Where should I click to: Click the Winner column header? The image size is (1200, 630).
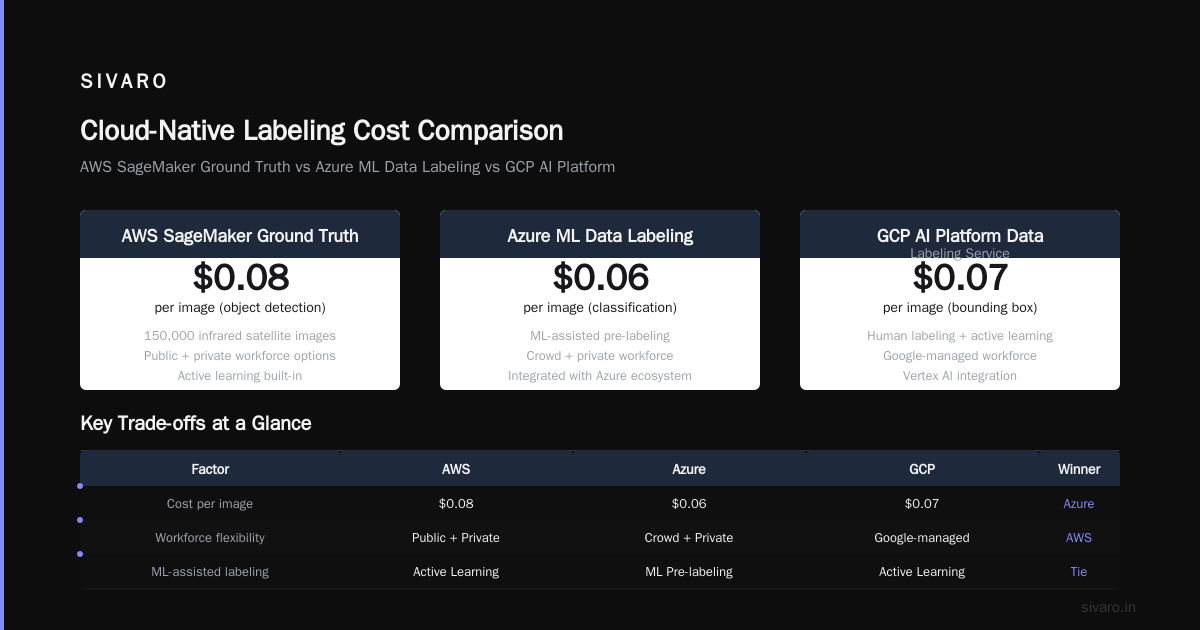click(1079, 469)
